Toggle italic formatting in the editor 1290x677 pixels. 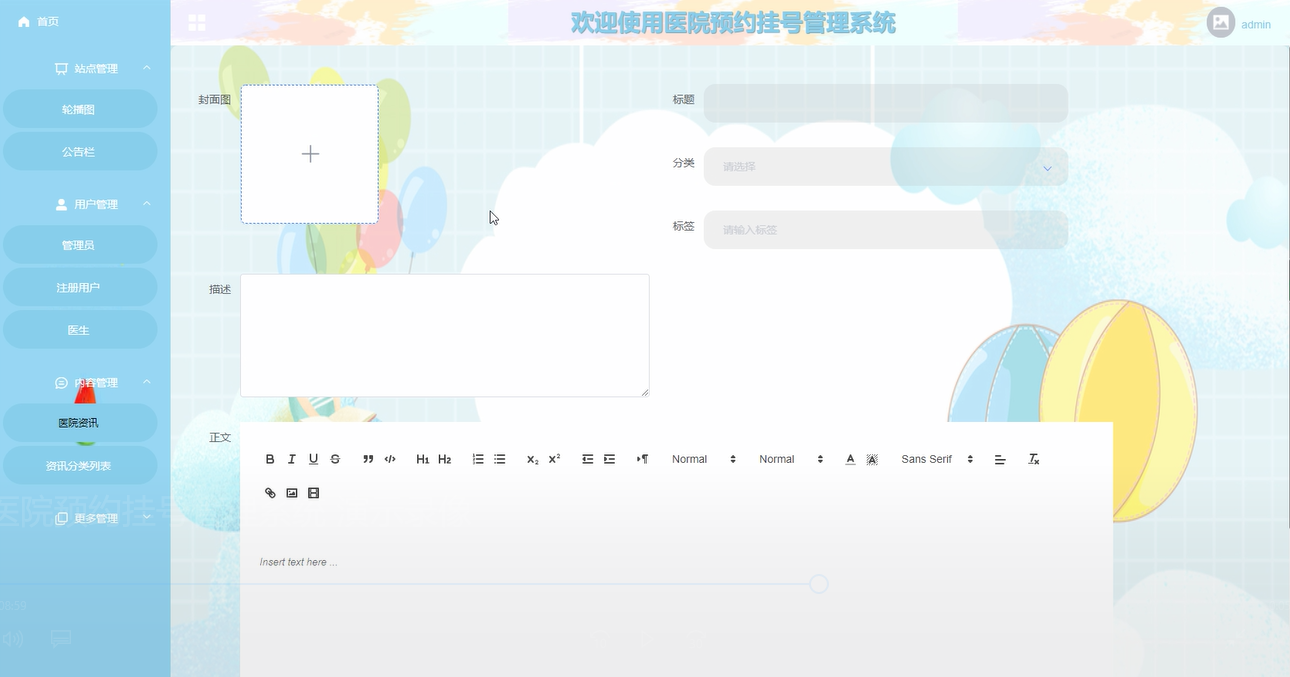pos(292,459)
